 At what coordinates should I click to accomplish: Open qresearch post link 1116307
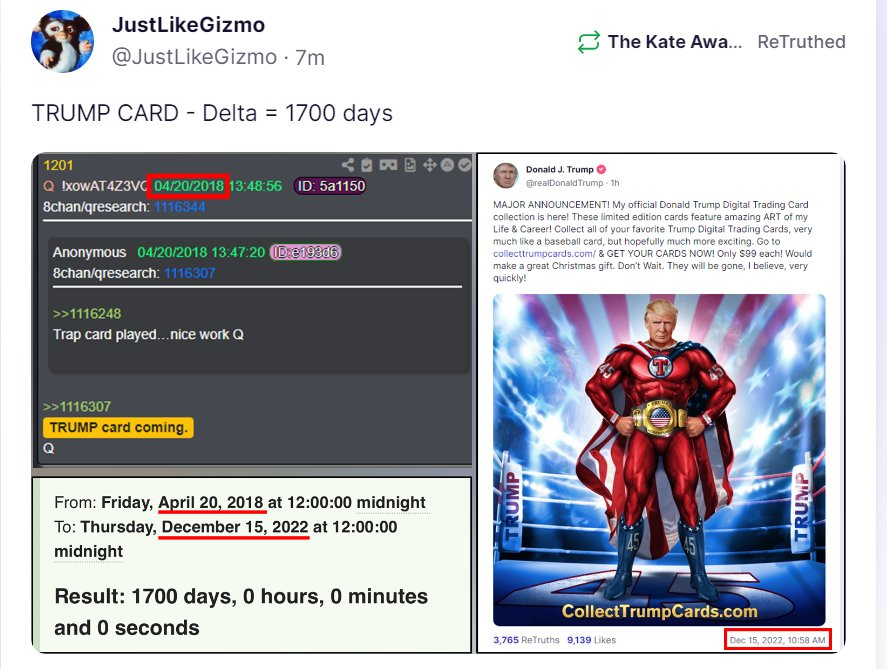[x=190, y=273]
